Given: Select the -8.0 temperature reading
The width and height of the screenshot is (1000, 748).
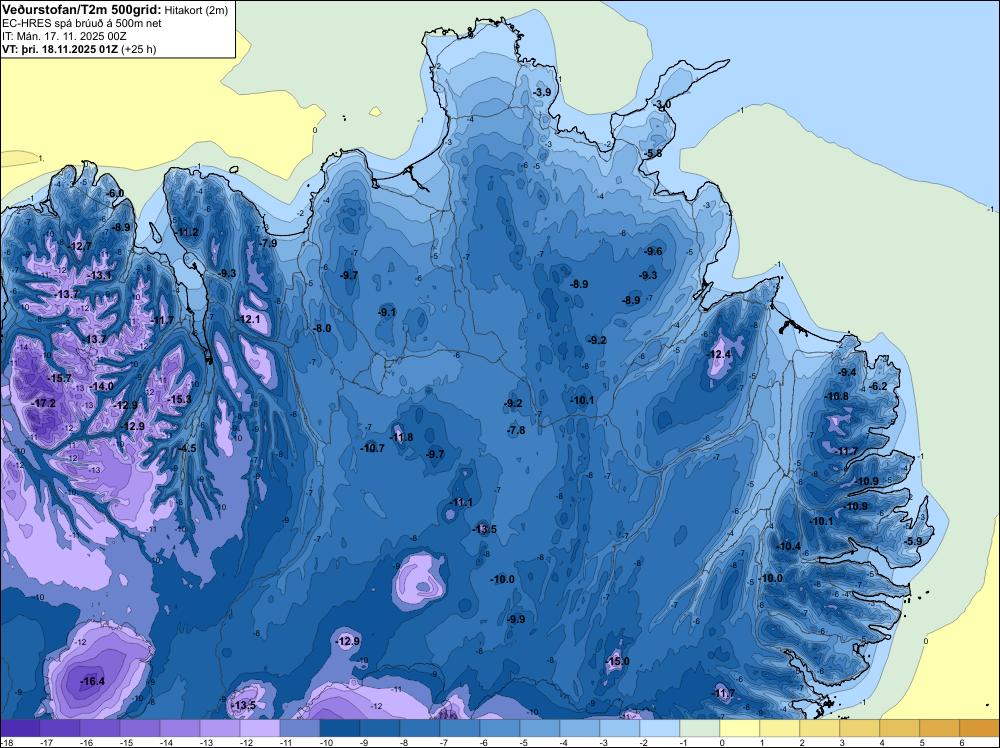Looking at the screenshot, I should pyautogui.click(x=321, y=328).
